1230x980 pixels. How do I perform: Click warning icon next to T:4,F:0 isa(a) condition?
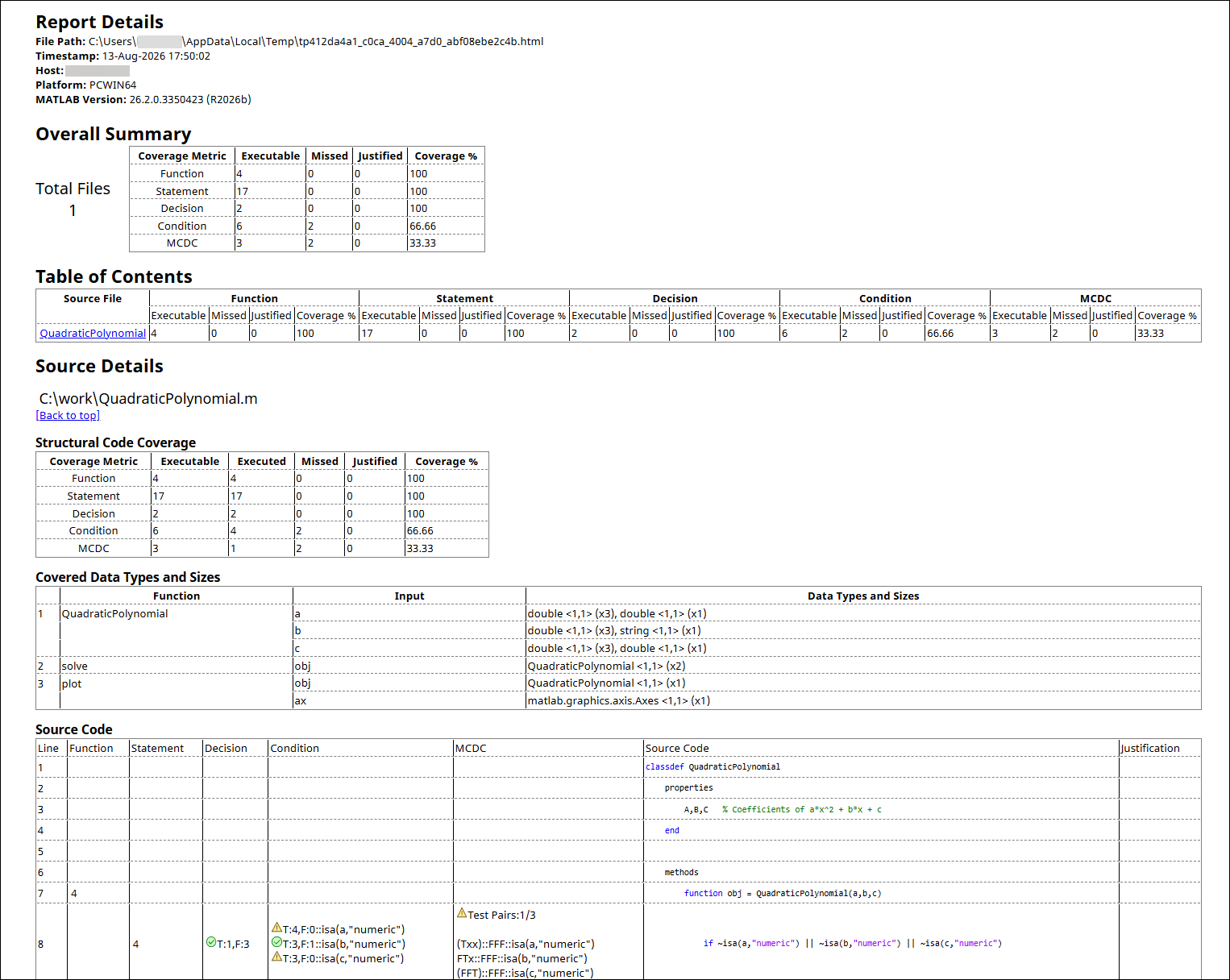276,928
